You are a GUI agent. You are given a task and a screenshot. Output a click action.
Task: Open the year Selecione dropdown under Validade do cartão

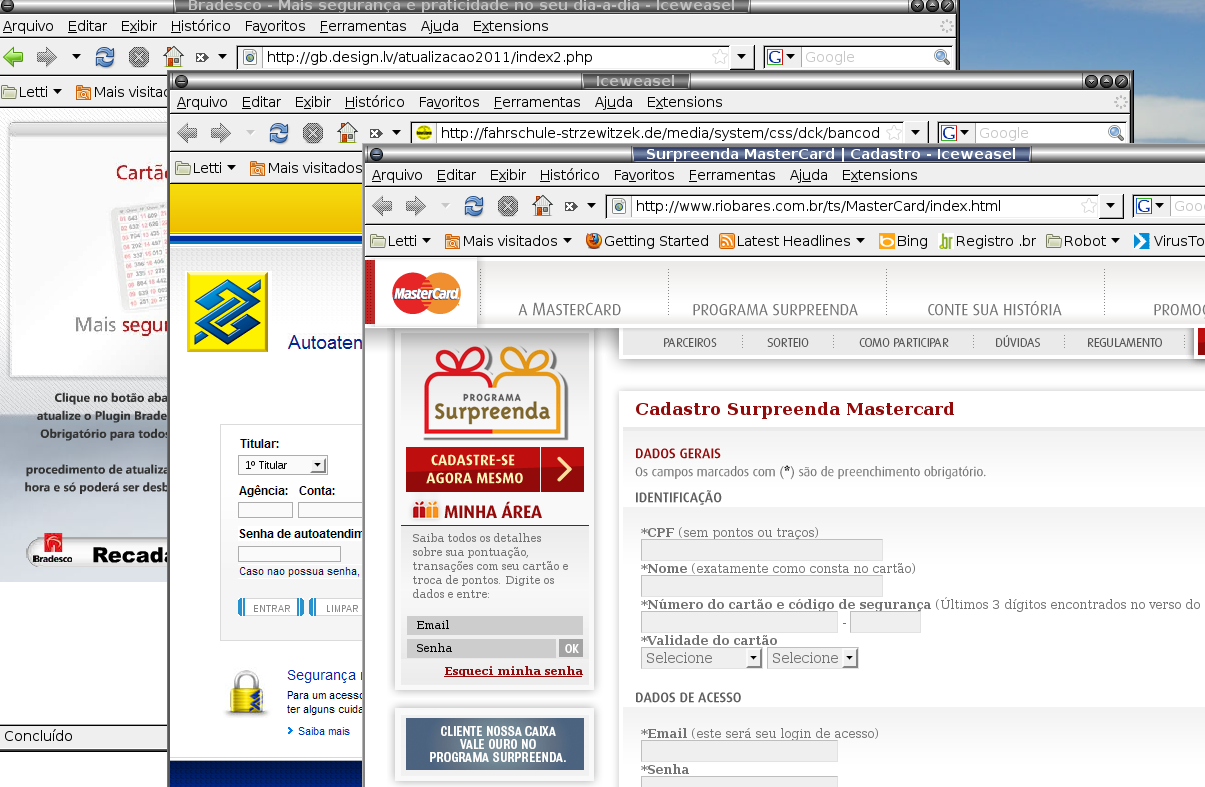(812, 658)
